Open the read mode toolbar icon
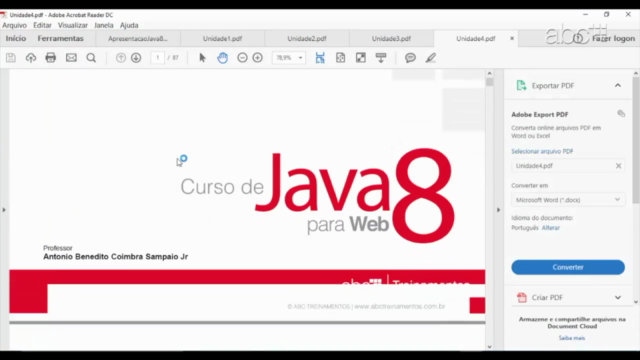The height and width of the screenshot is (360, 640). coord(381,58)
